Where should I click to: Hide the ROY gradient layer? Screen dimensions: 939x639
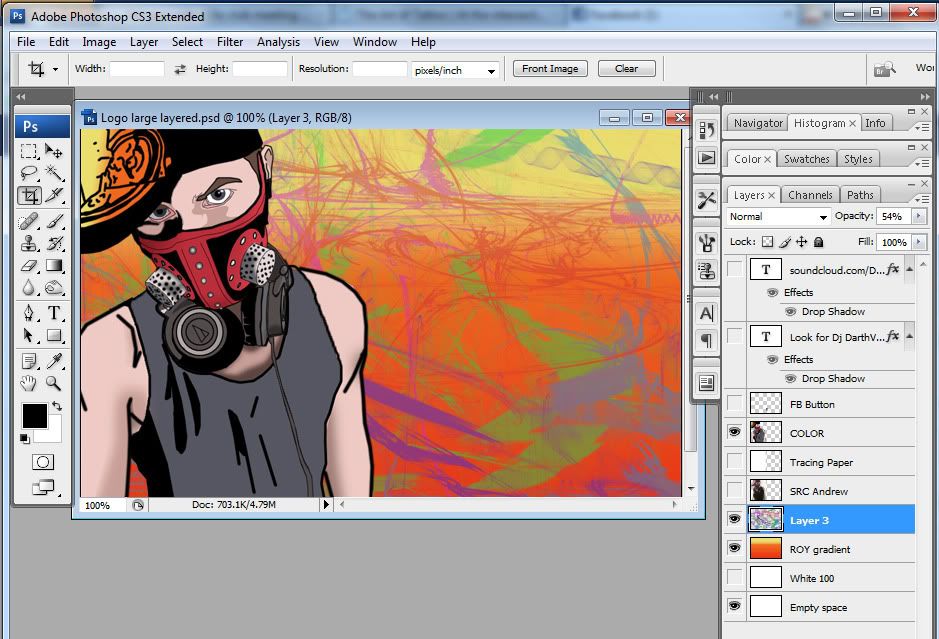coord(735,548)
